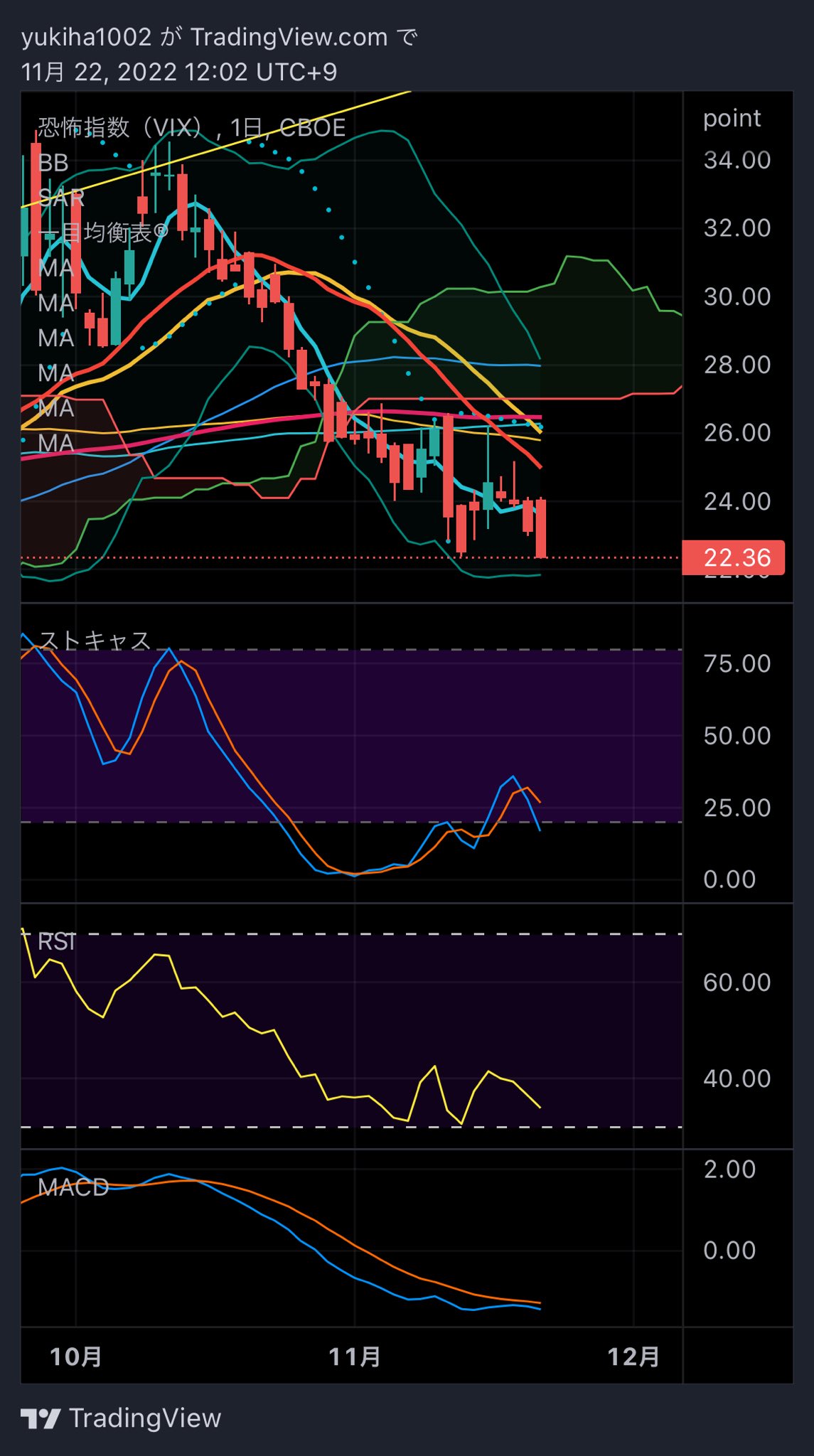Image resolution: width=814 pixels, height=1456 pixels.
Task: Click the 75.00 stochastic axis value
Action: pyautogui.click(x=737, y=663)
